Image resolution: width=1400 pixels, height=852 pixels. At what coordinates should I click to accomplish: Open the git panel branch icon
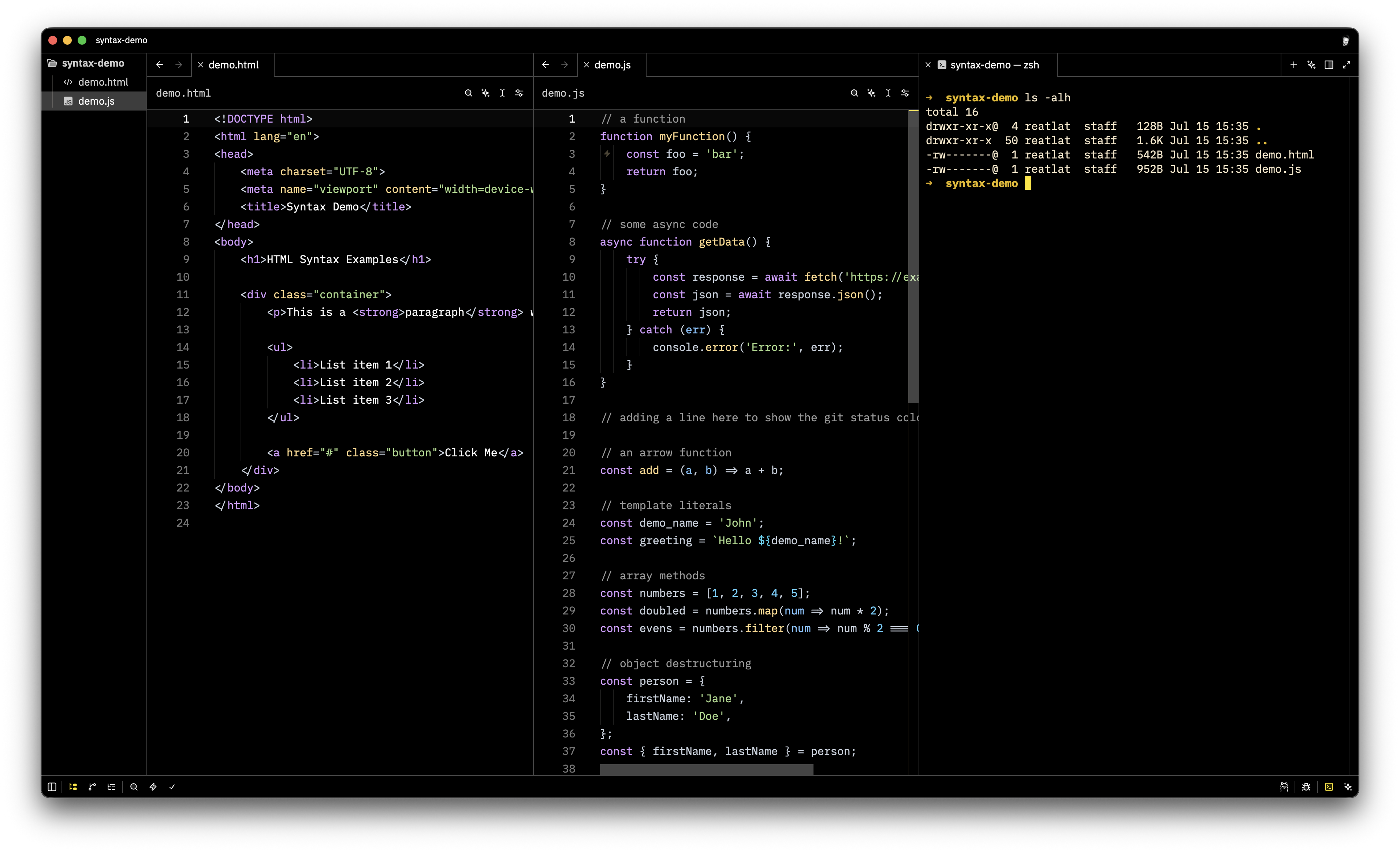pos(92,787)
